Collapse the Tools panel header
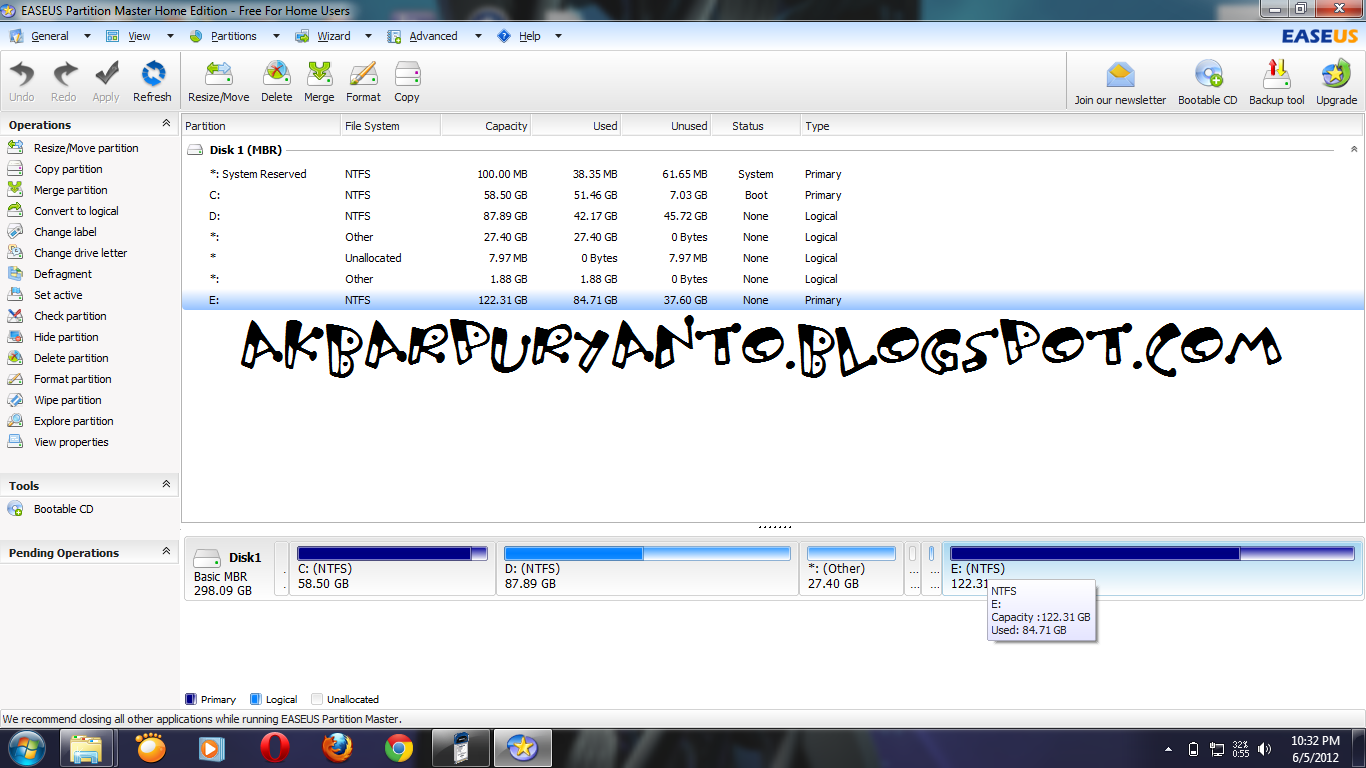Viewport: 1366px width, 768px height. point(166,485)
